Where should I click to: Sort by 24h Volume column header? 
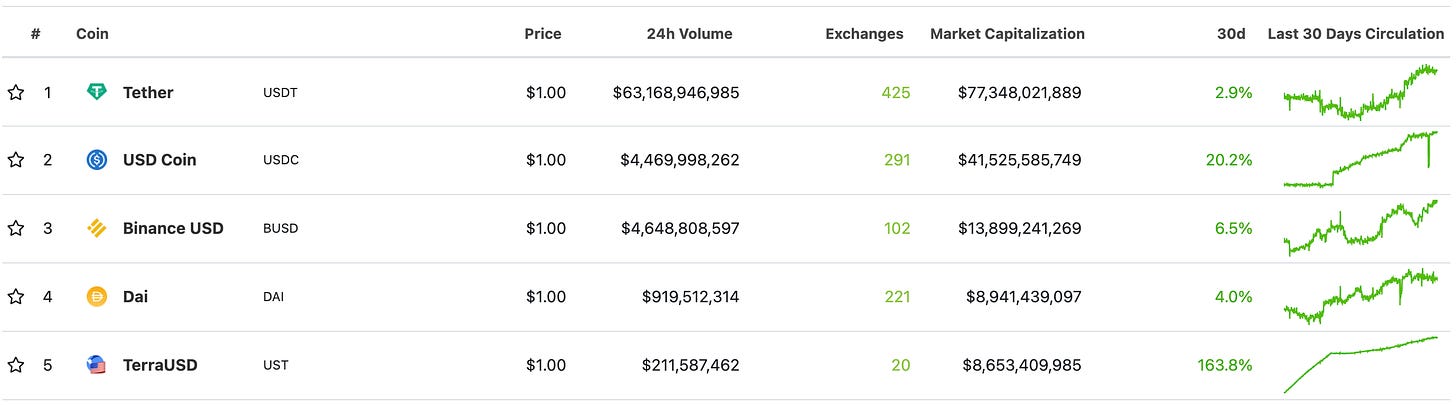point(689,33)
